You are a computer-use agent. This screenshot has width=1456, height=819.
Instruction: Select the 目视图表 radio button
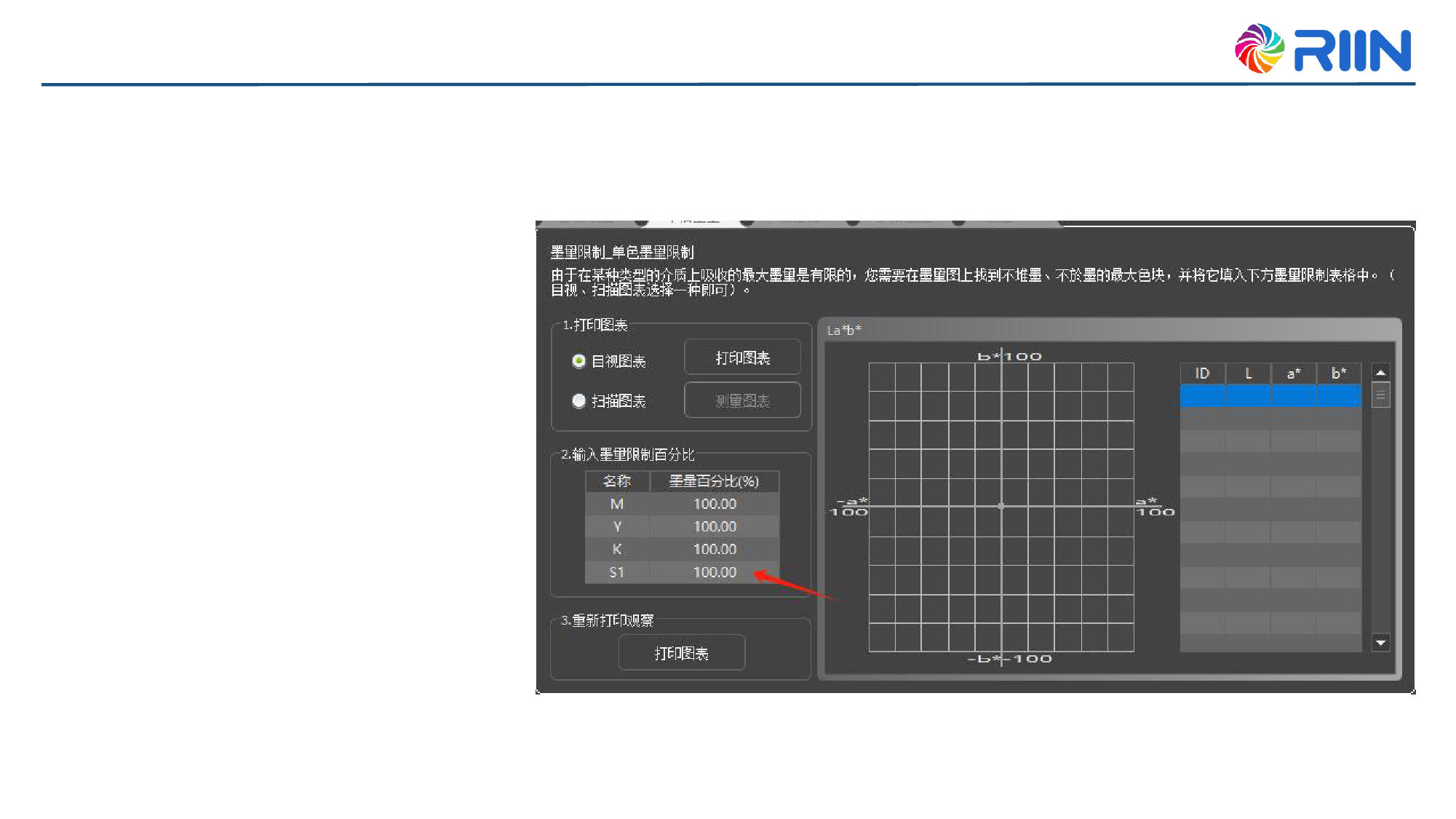tap(579, 361)
